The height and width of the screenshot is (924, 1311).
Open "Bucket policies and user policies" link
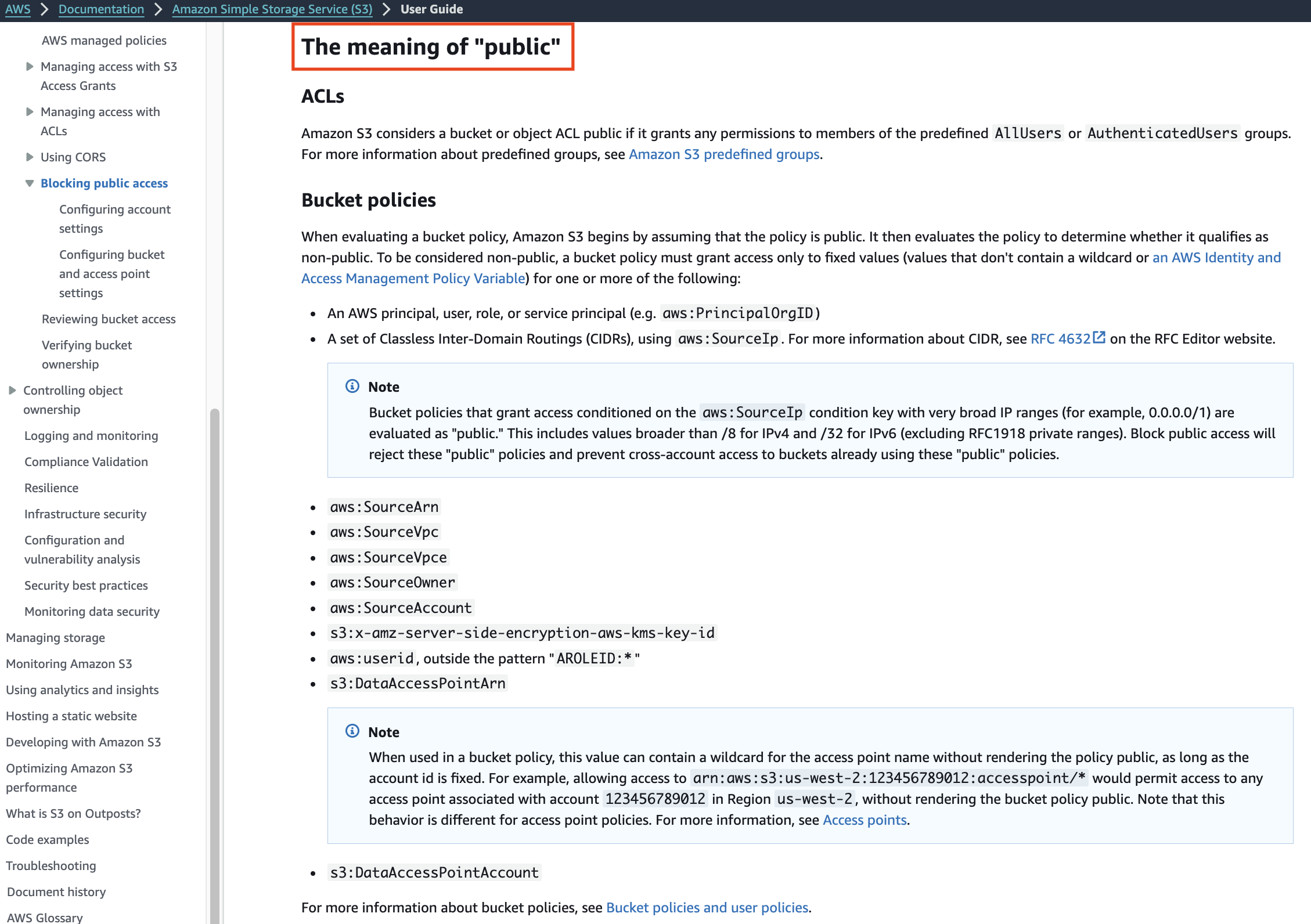(707, 907)
